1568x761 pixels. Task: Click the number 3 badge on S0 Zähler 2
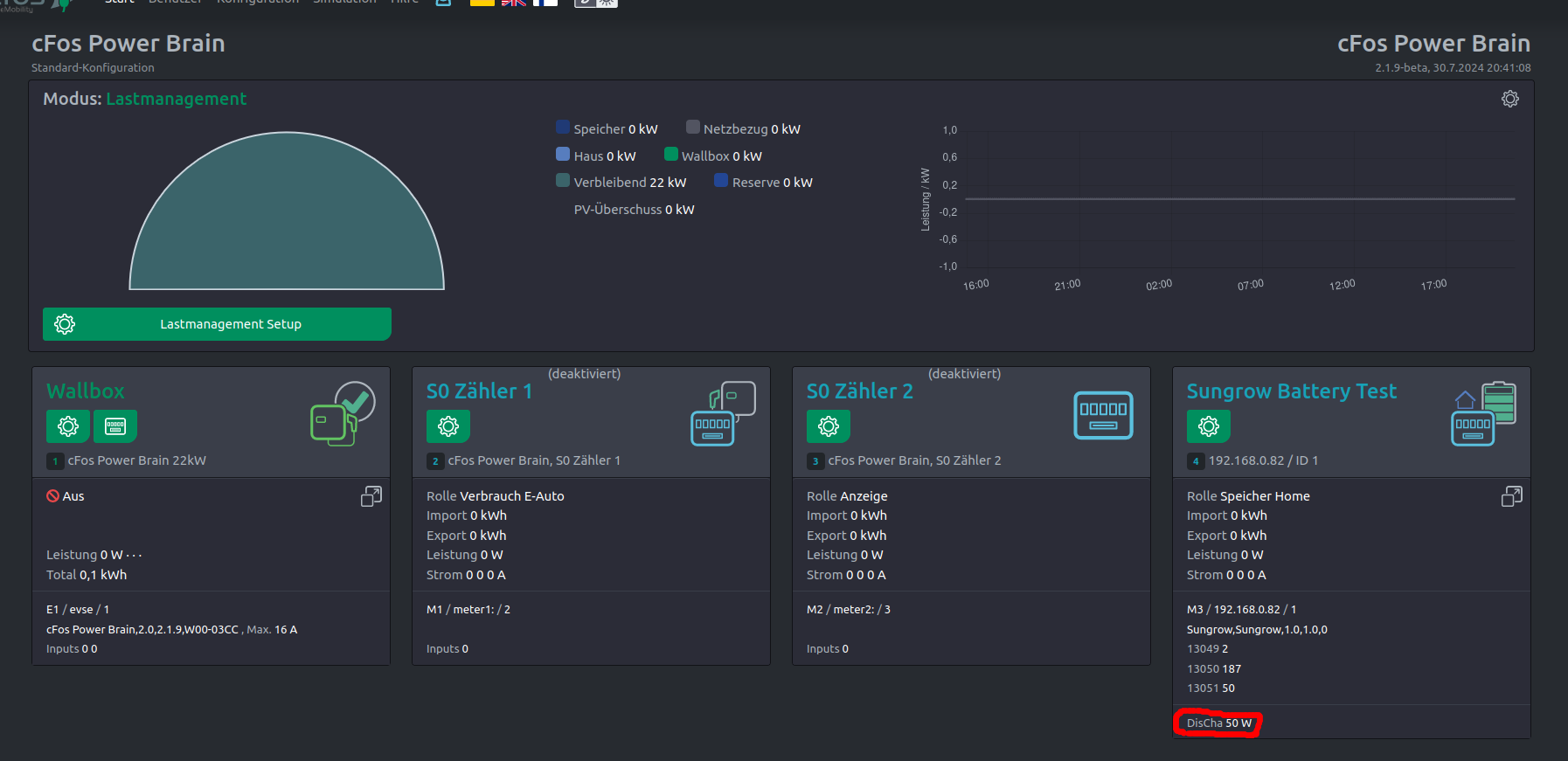click(x=815, y=461)
